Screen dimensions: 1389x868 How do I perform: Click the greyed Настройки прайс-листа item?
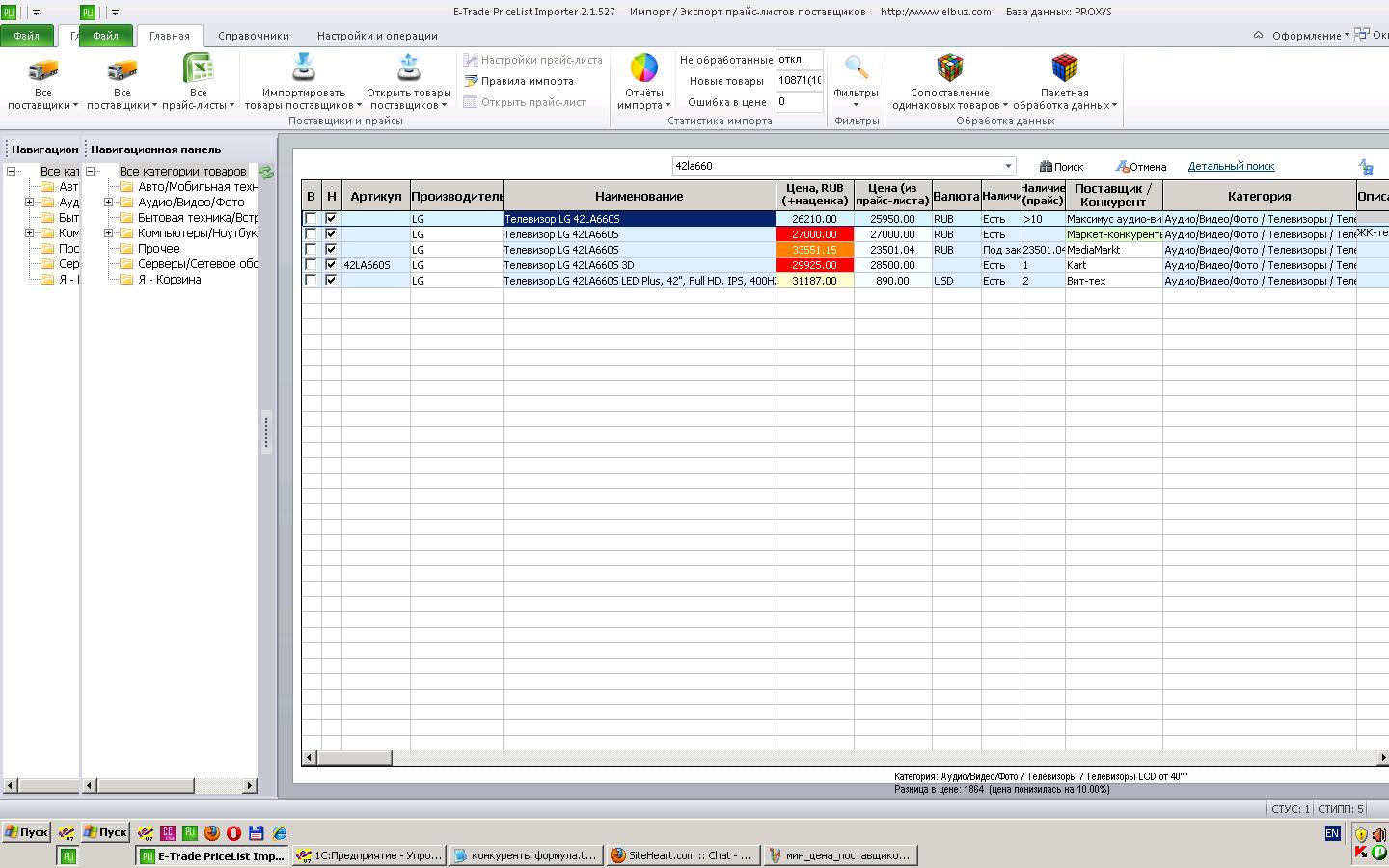[532, 60]
